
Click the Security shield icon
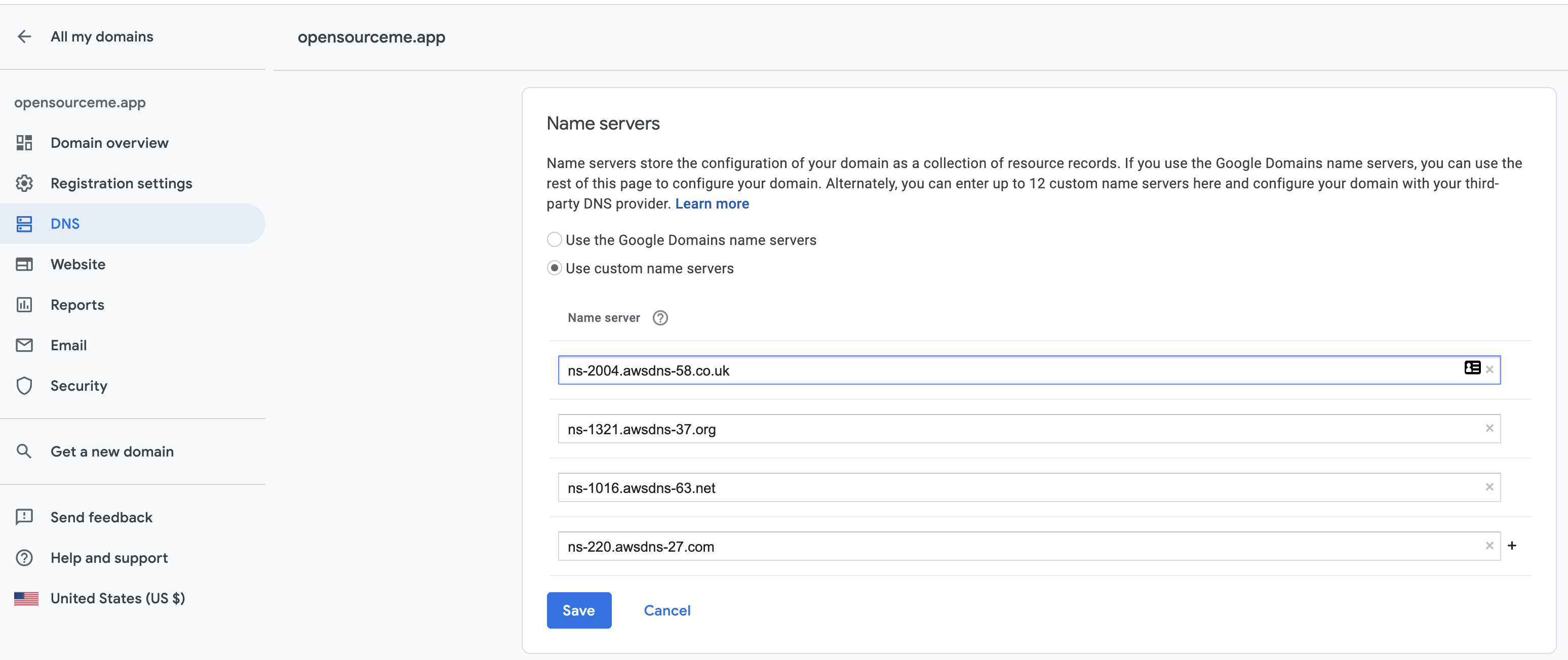24,386
